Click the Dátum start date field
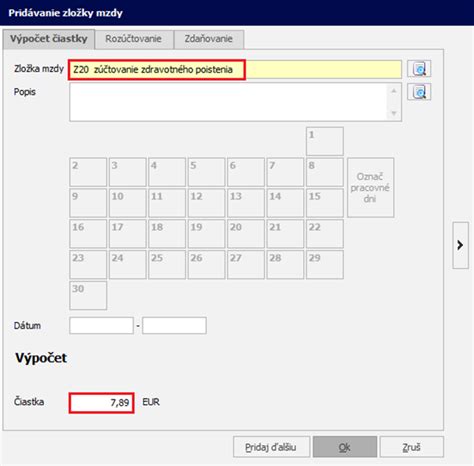Viewport: 474px width, 466px height. 101,326
